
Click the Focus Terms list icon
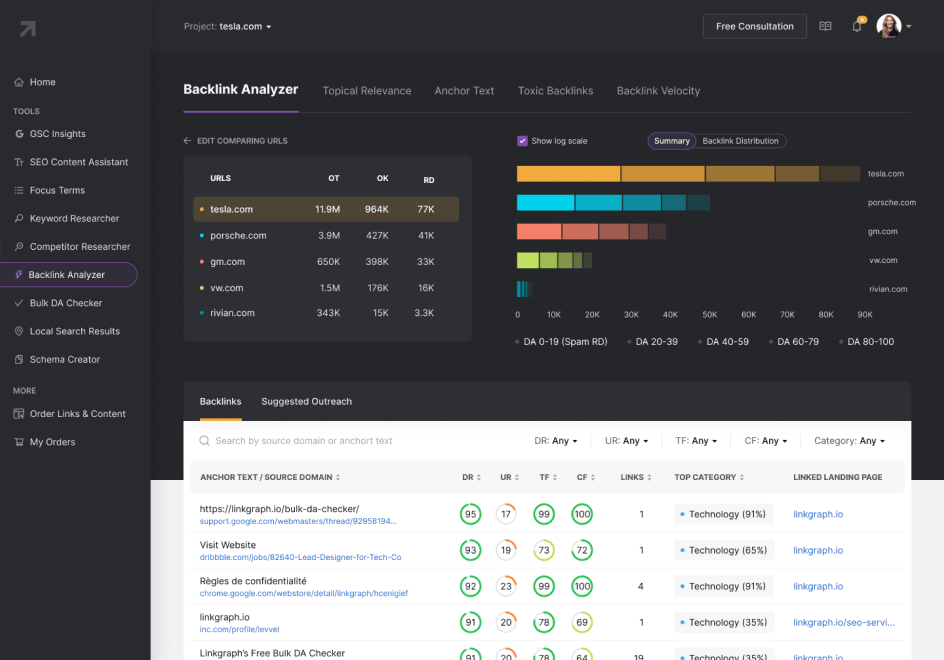19,190
